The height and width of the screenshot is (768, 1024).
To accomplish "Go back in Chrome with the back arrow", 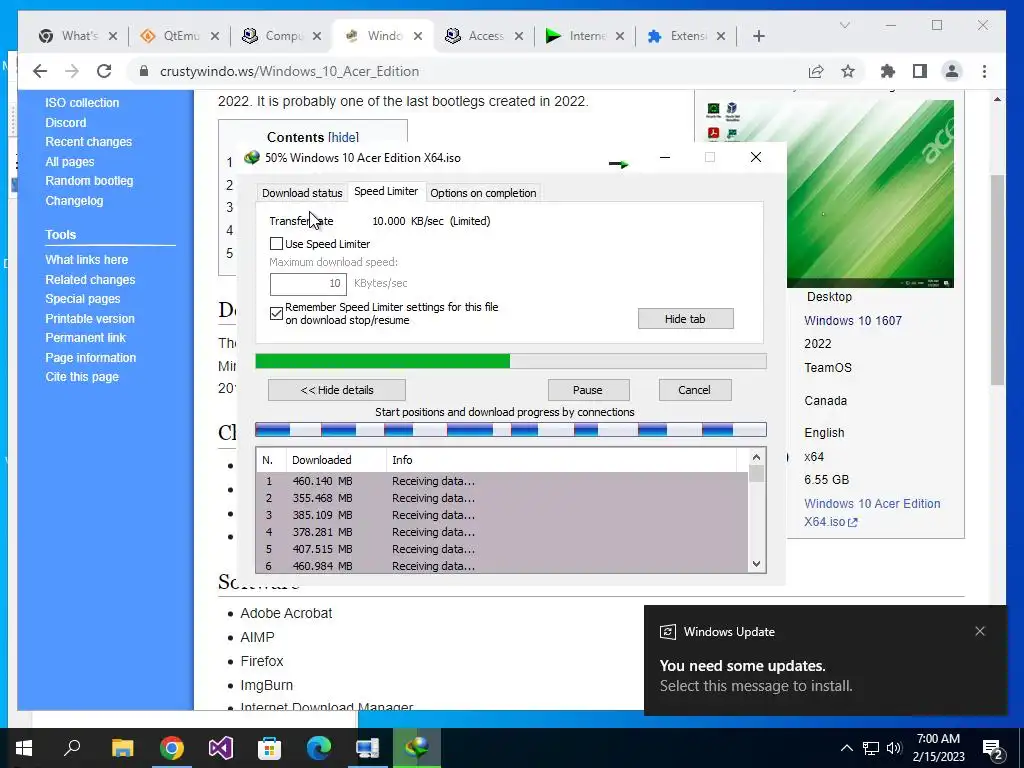I will [40, 71].
